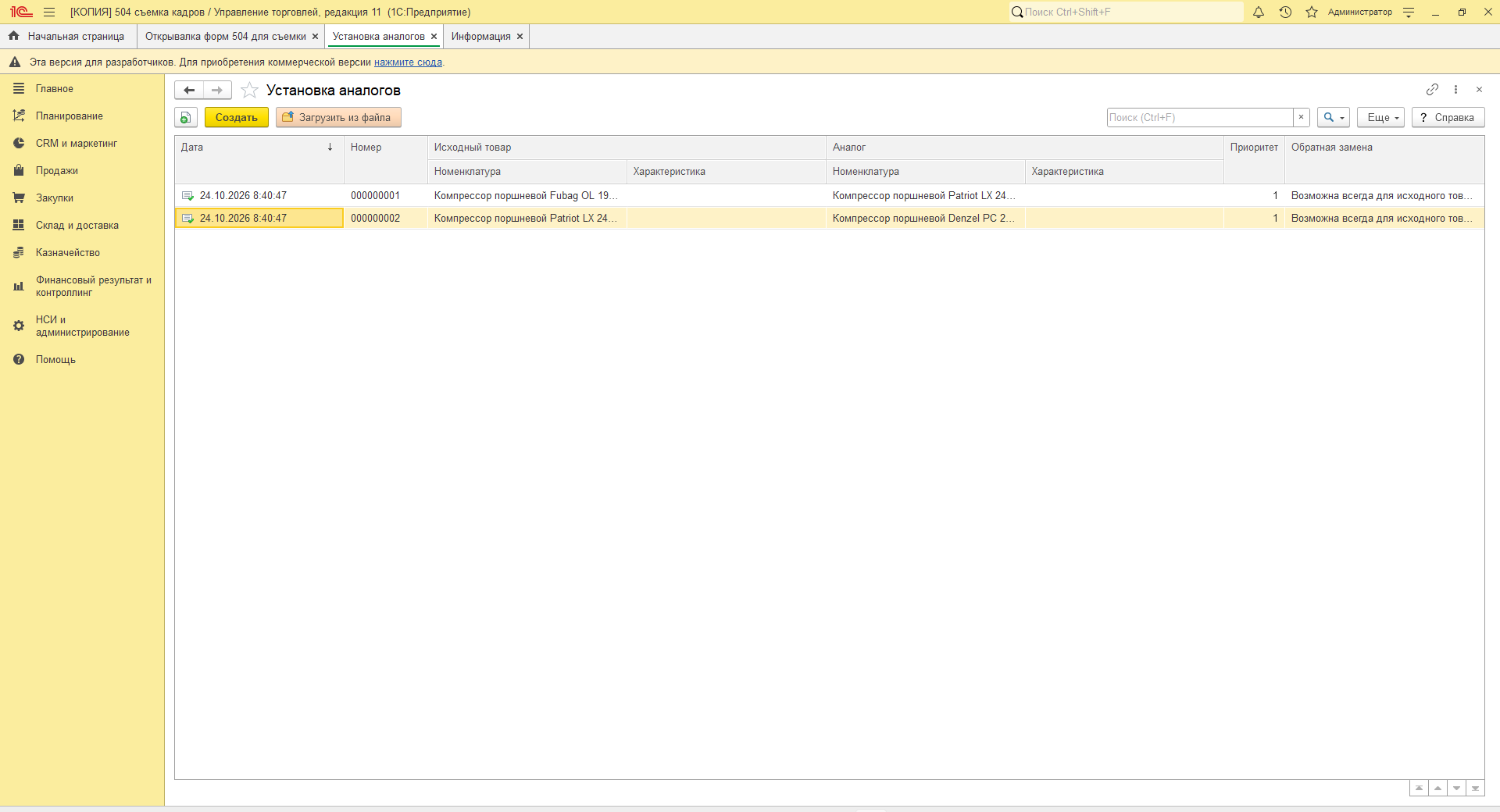Open Продажи section

[82, 171]
